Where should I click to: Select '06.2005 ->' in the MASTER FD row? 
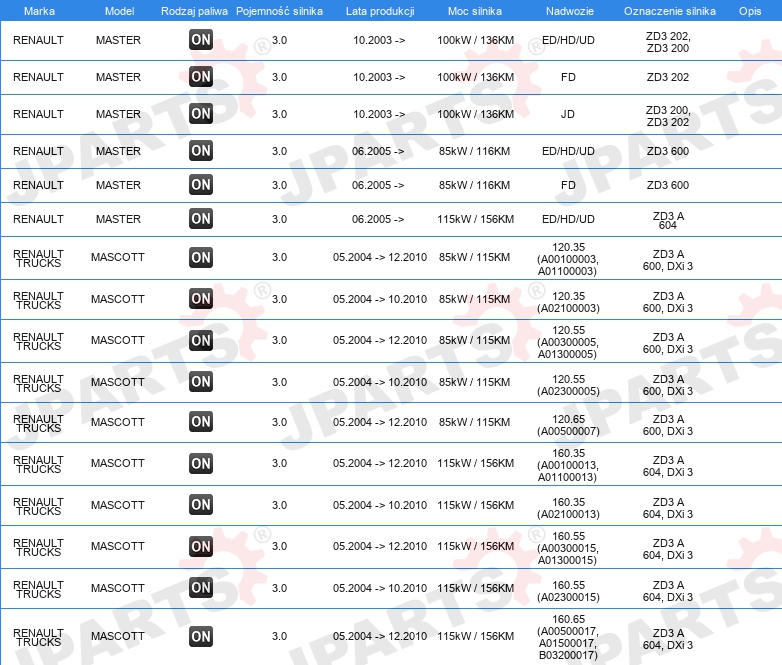point(378,185)
